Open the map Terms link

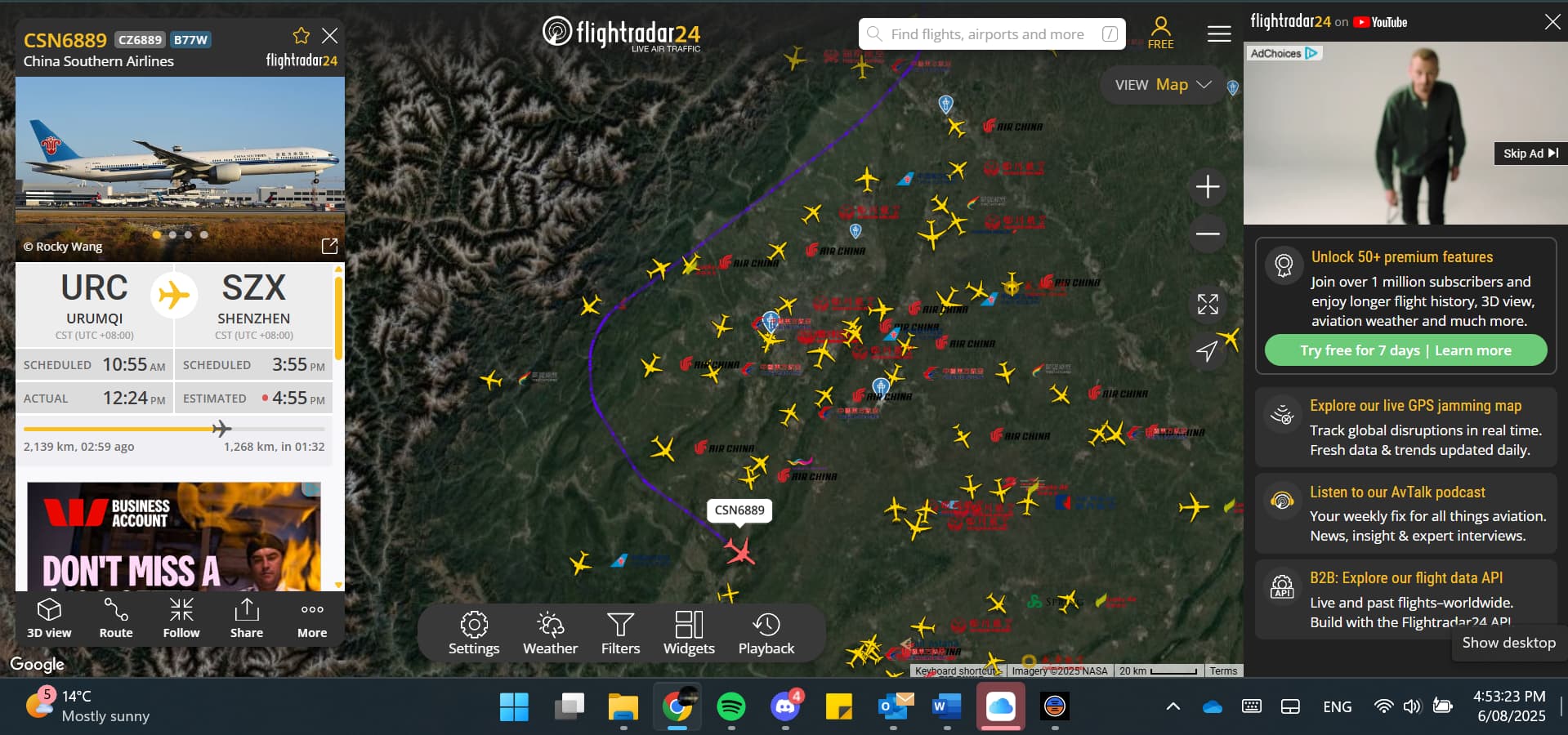click(x=1223, y=671)
